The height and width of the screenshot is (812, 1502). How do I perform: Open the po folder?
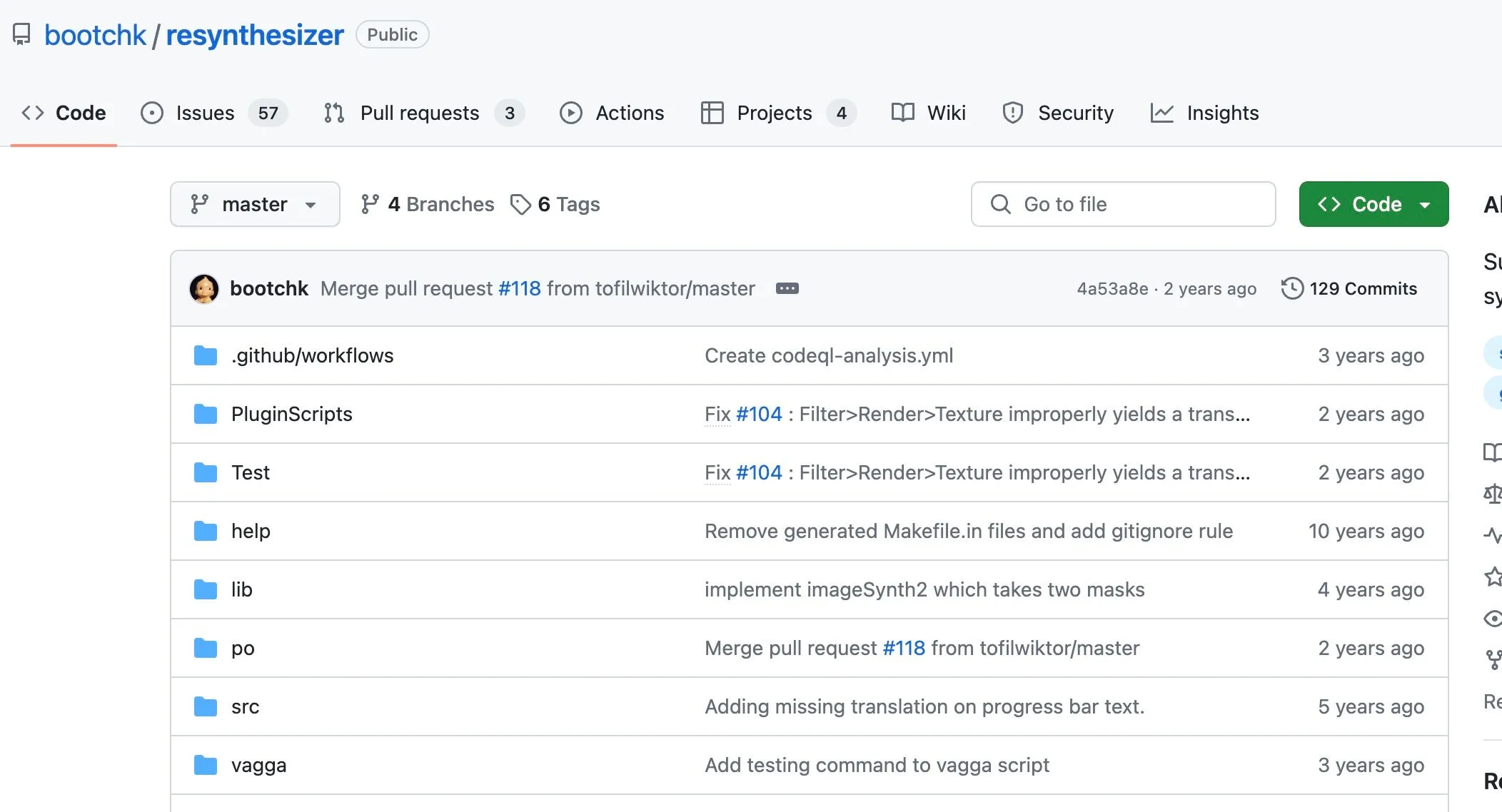[243, 648]
